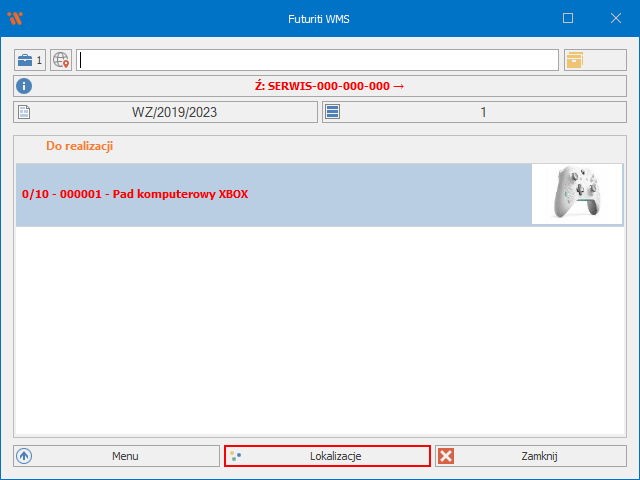Click the yellow archive box button

(574, 60)
